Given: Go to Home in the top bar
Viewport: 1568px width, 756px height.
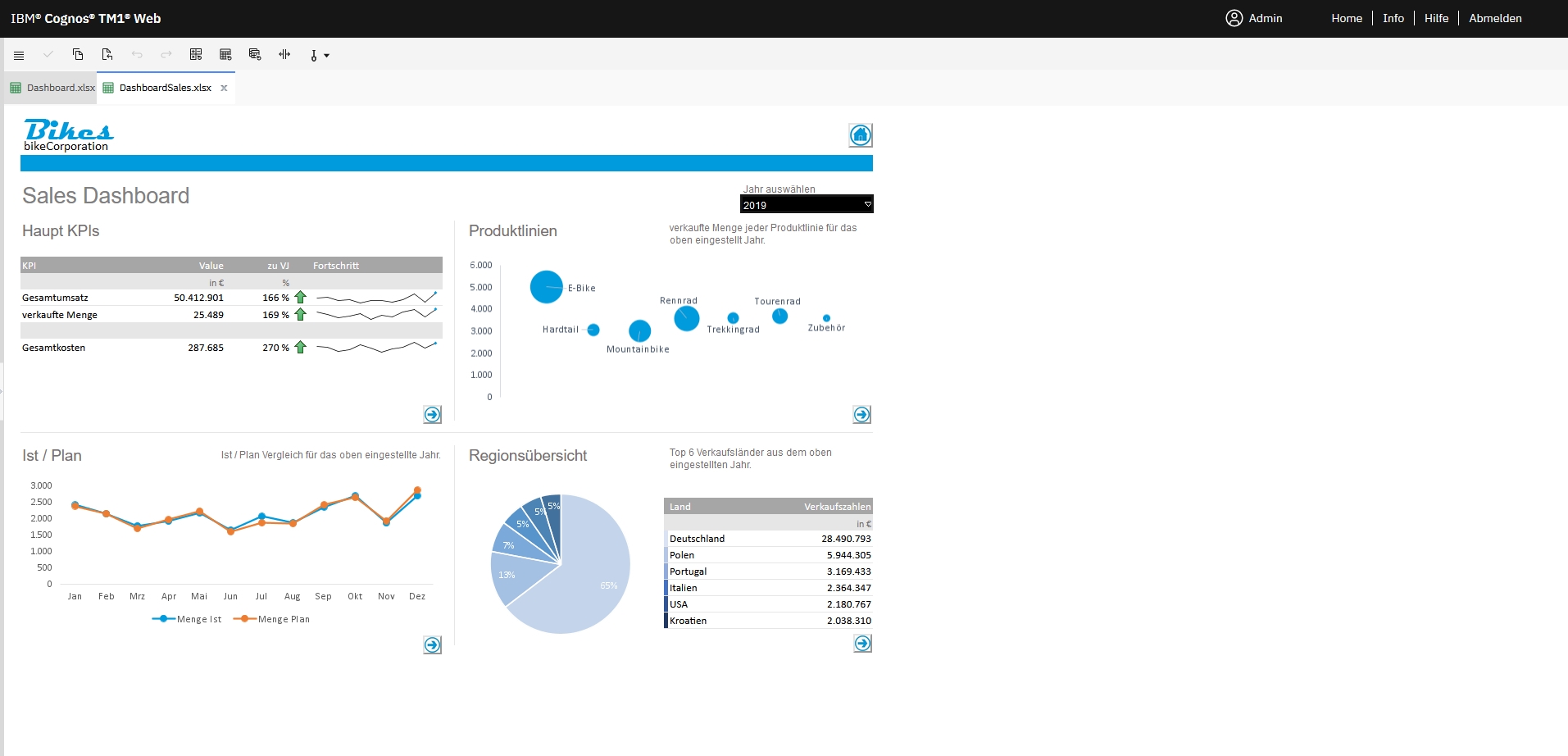Looking at the screenshot, I should (x=1347, y=18).
